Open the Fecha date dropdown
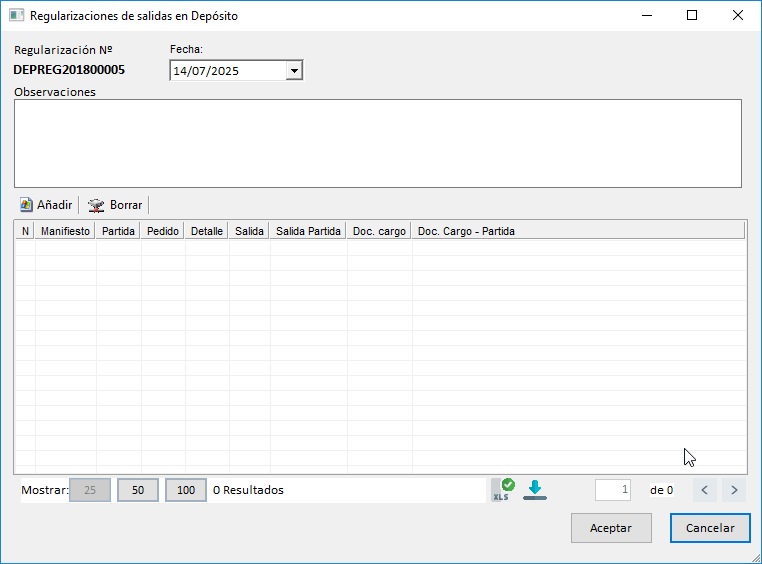This screenshot has width=762, height=564. (x=293, y=71)
